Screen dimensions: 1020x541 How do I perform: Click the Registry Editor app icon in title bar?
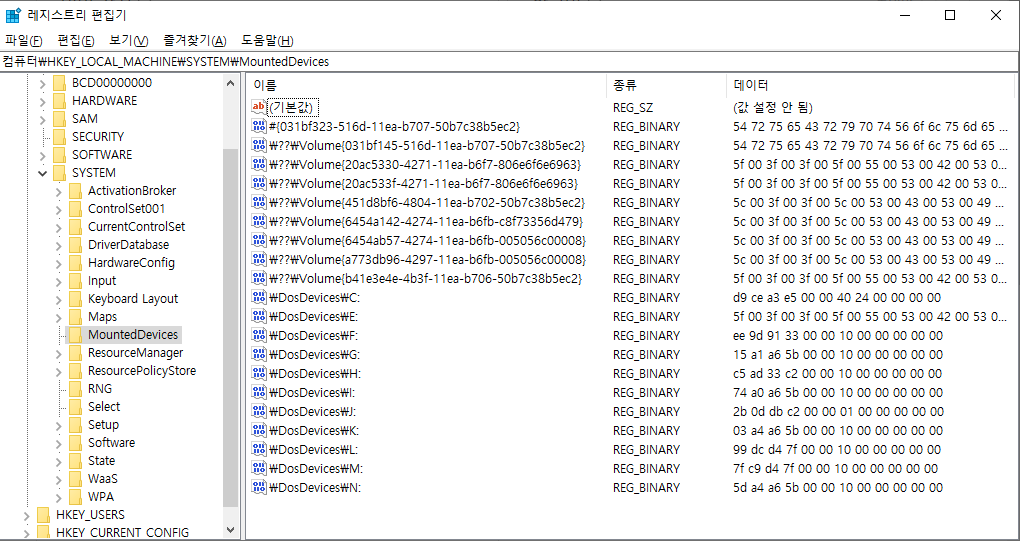pyautogui.click(x=12, y=16)
